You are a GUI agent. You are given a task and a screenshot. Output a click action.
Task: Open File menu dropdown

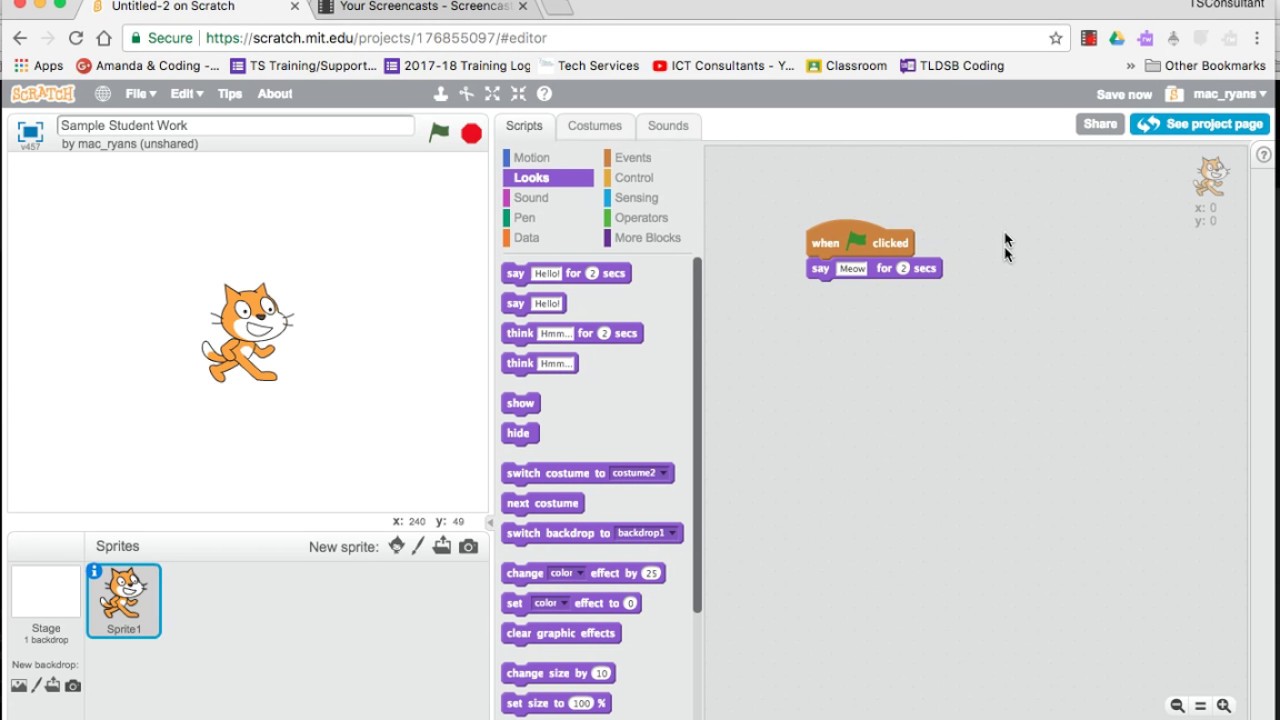(x=141, y=94)
